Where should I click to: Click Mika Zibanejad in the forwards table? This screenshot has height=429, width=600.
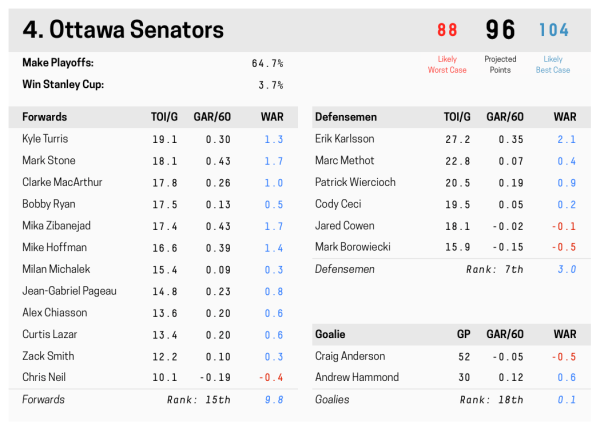click(x=58, y=226)
